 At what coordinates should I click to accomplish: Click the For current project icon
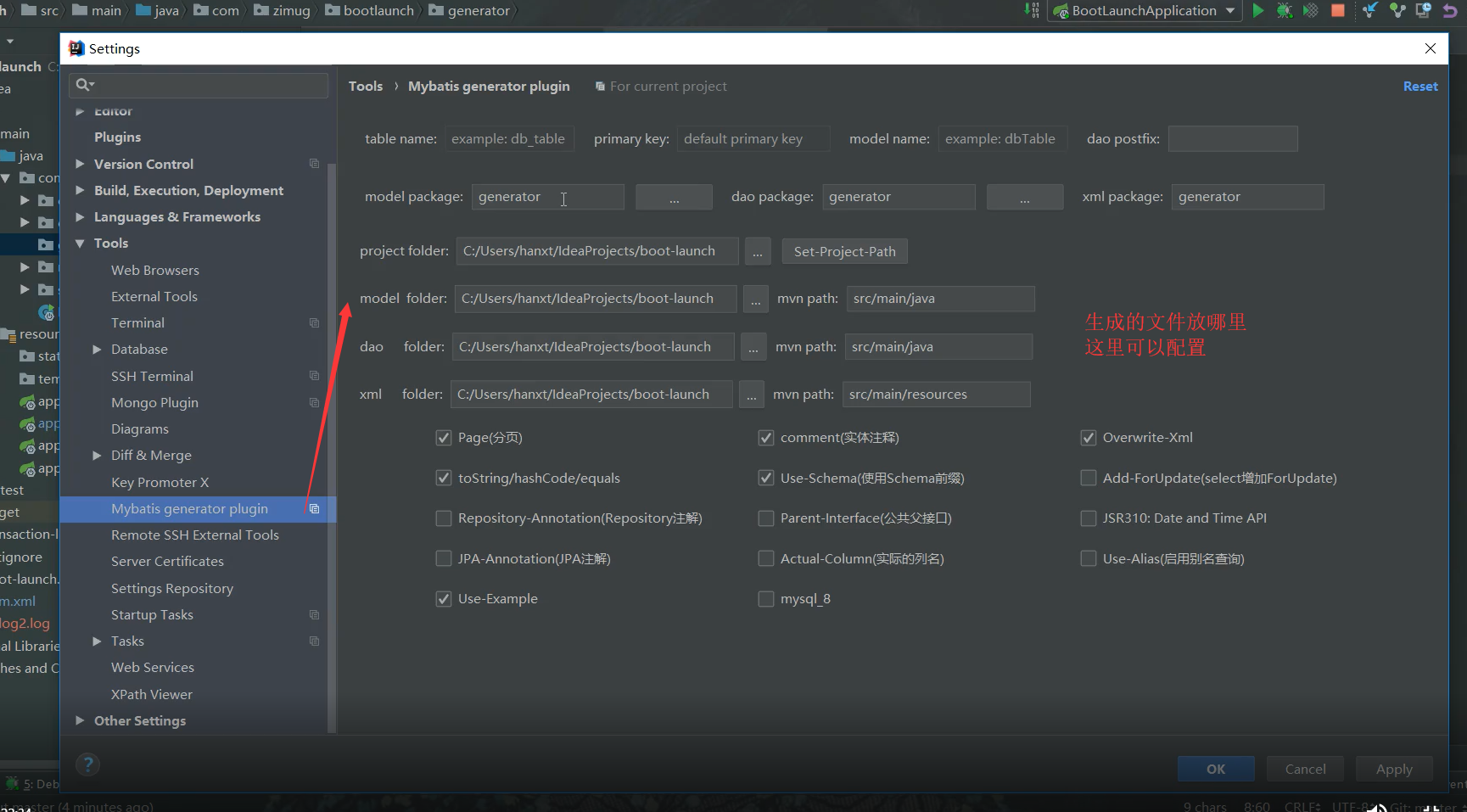(600, 87)
